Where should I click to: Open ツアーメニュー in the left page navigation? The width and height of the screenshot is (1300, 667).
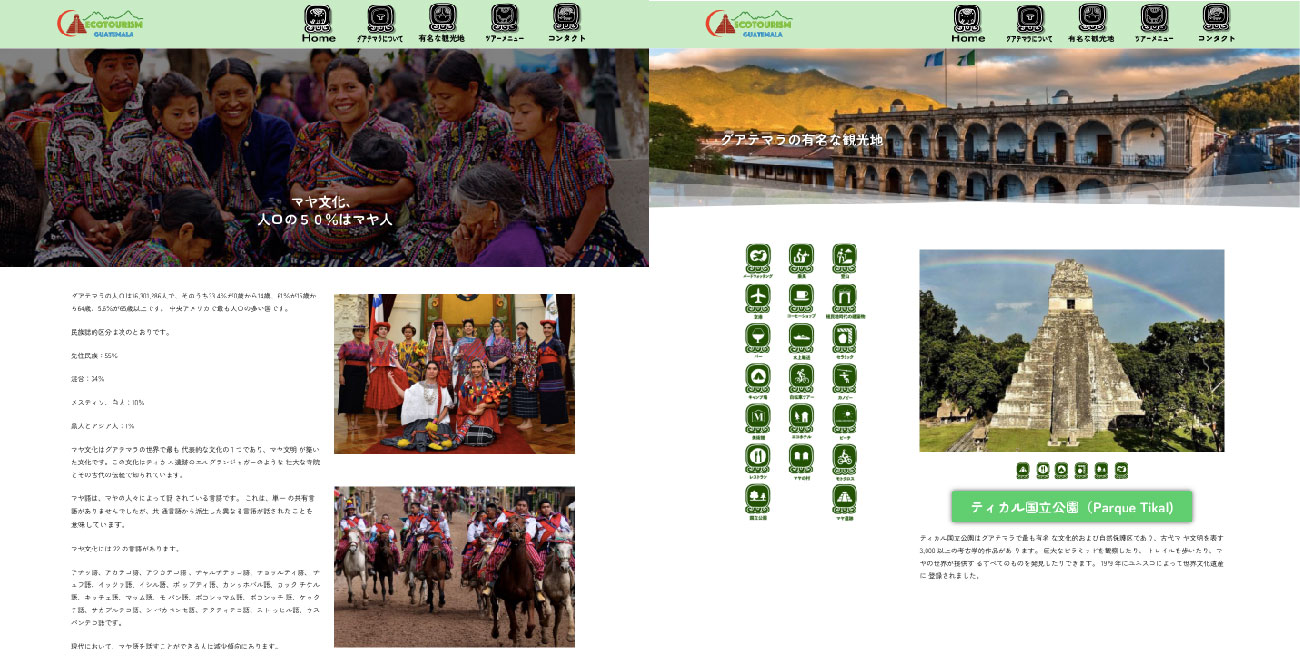coord(505,24)
